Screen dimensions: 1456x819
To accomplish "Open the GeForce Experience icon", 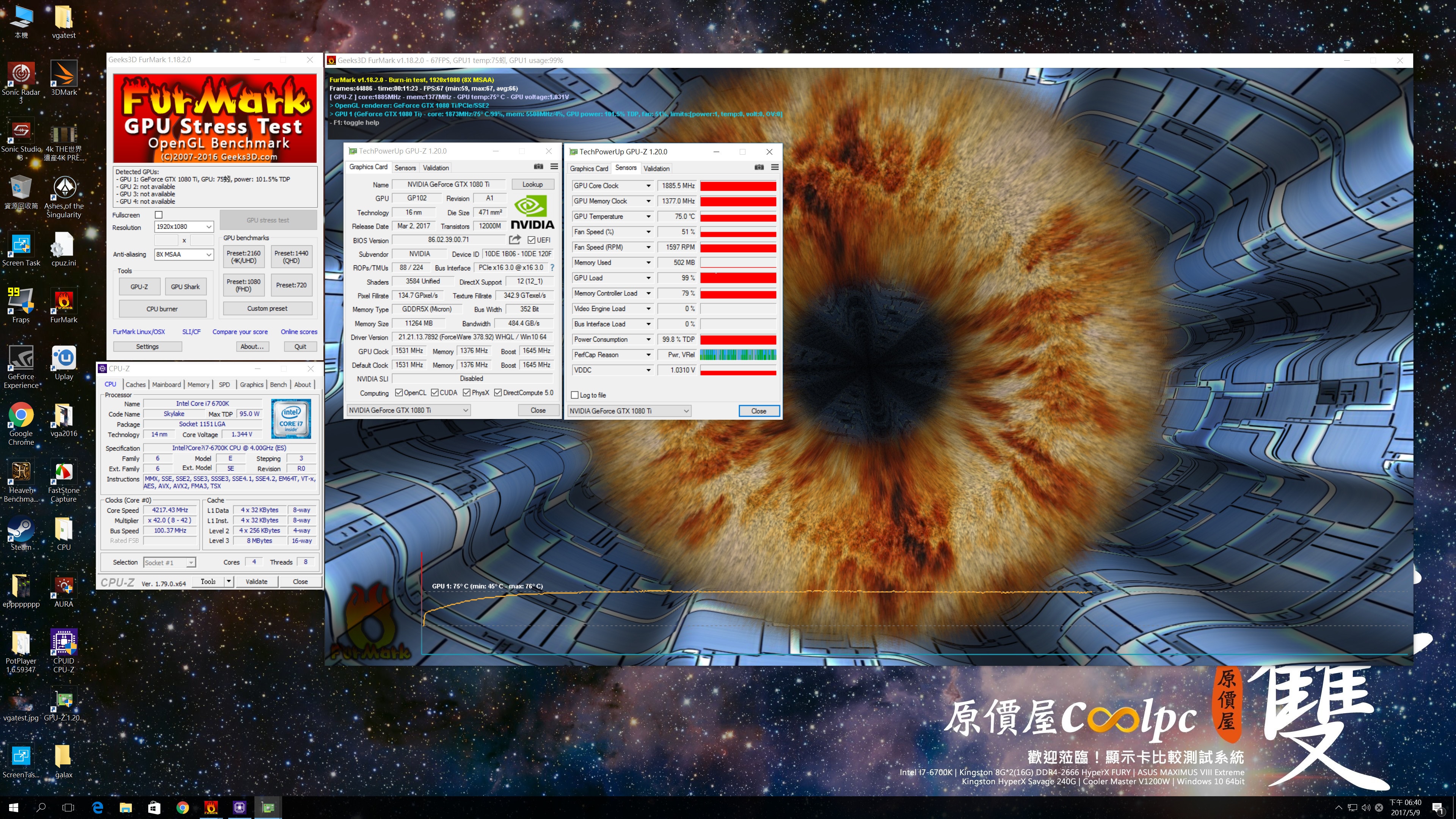I will (x=21, y=367).
